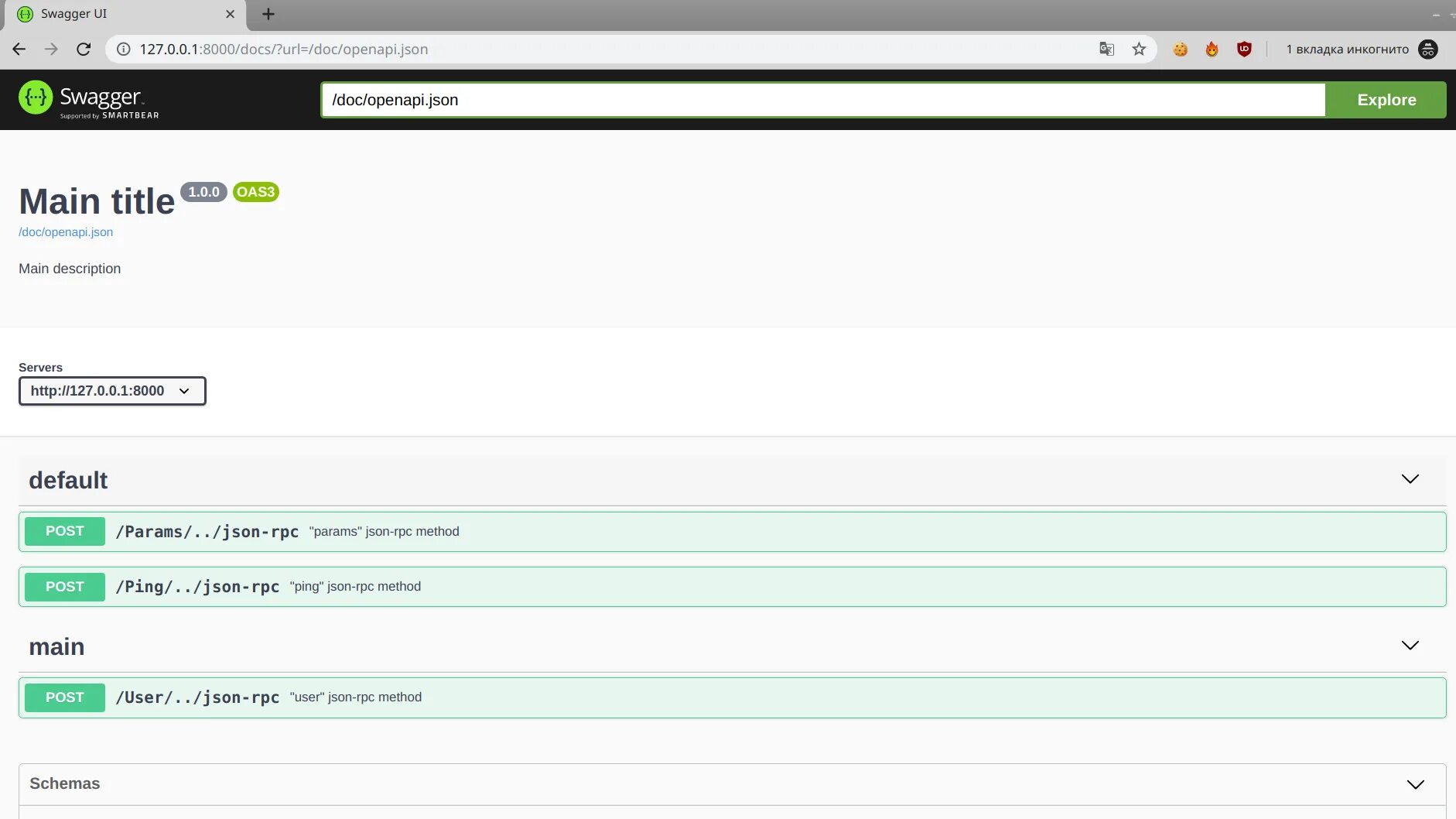Click the 1.0.0 version badge
The height and width of the screenshot is (819, 1456).
(x=203, y=192)
